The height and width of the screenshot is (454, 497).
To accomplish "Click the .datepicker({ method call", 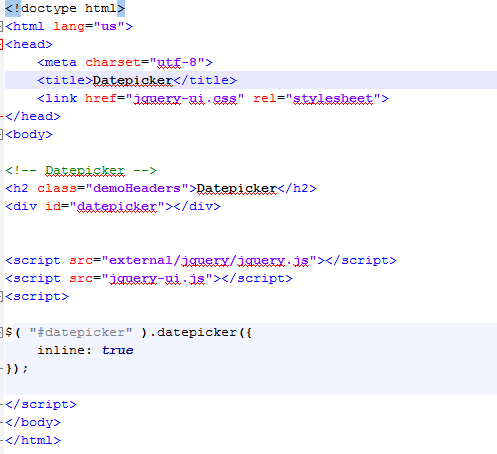I will click(x=201, y=332).
